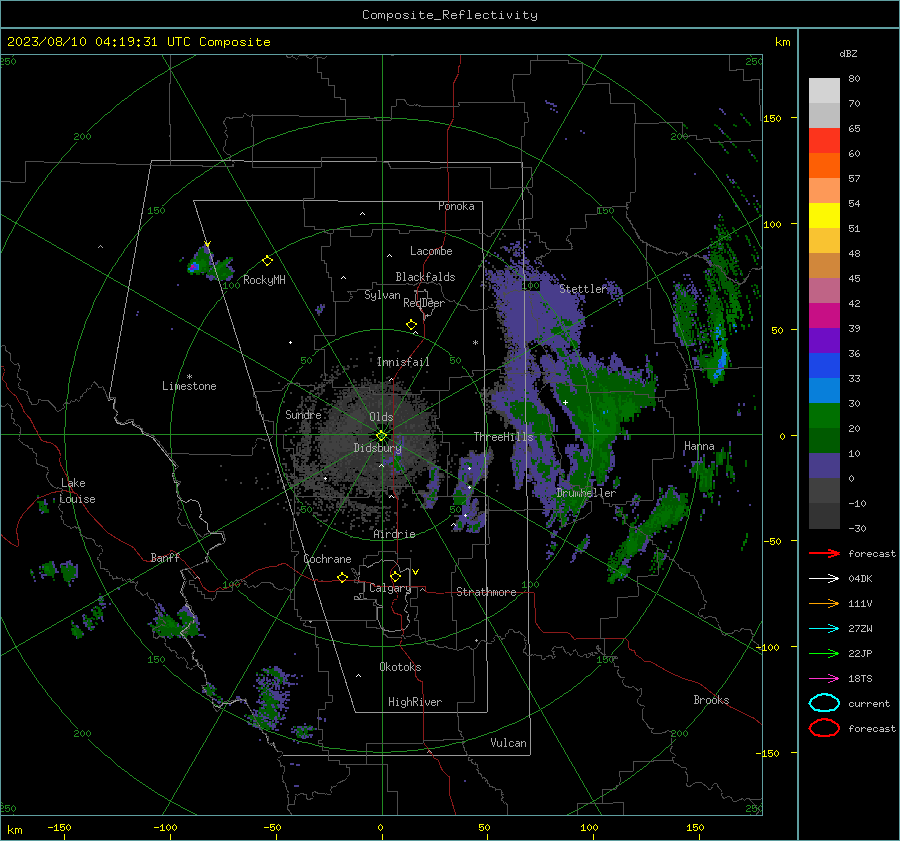The image size is (900, 841).
Task: Click the yellow diamond marker below RedDeer
Action: click(412, 325)
